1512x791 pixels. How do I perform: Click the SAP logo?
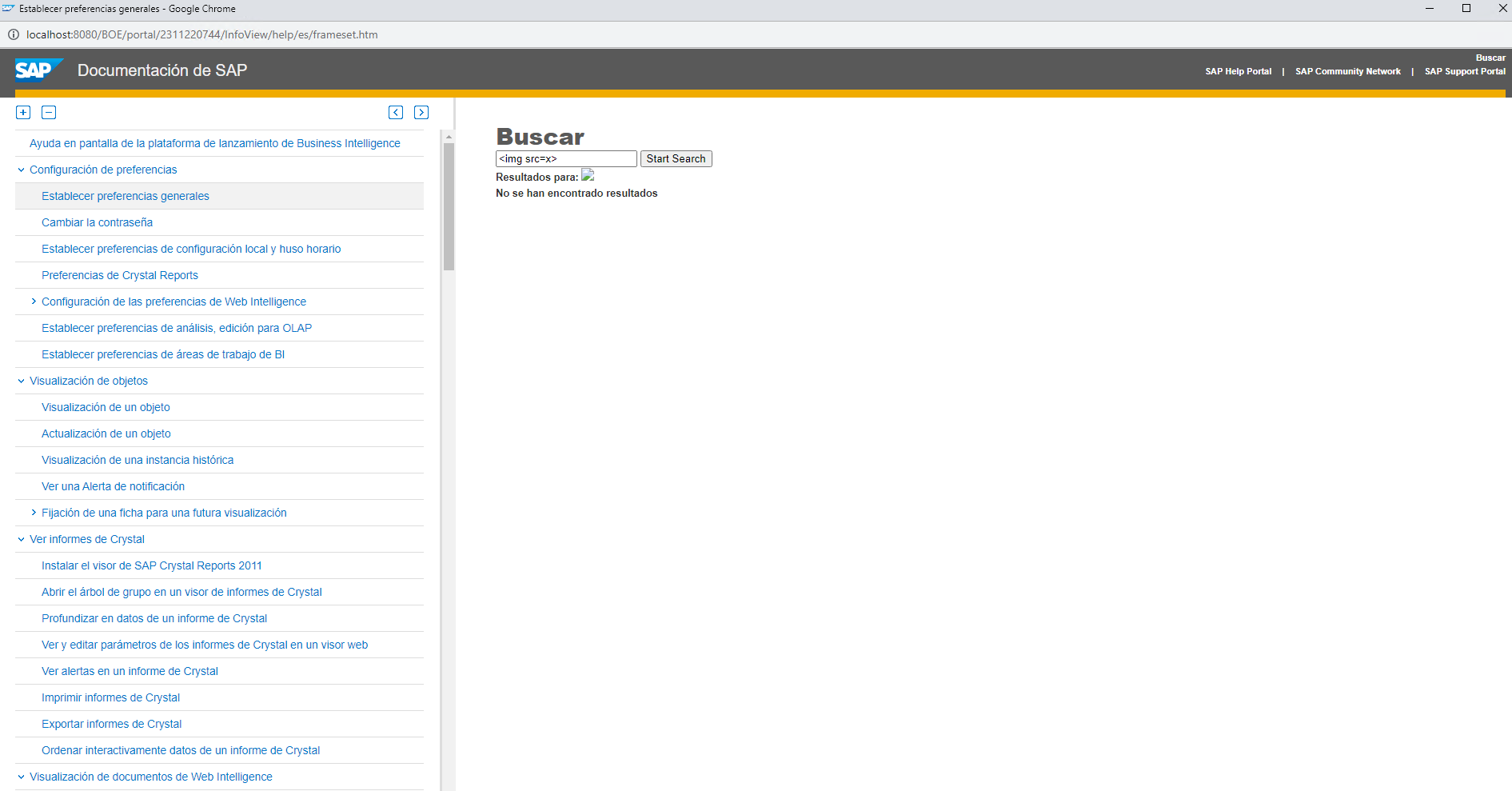tap(38, 70)
